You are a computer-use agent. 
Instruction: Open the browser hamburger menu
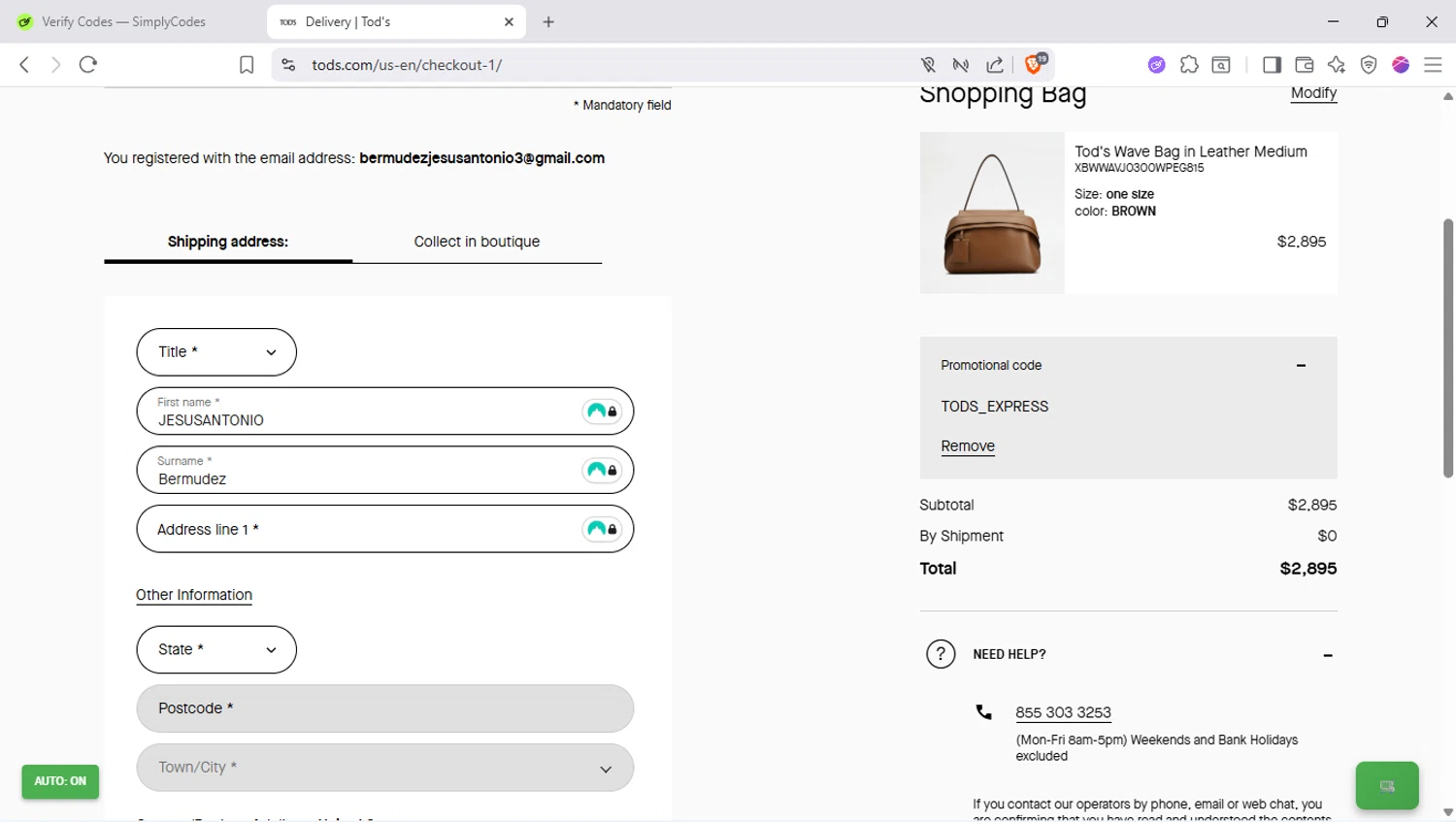coord(1433,65)
